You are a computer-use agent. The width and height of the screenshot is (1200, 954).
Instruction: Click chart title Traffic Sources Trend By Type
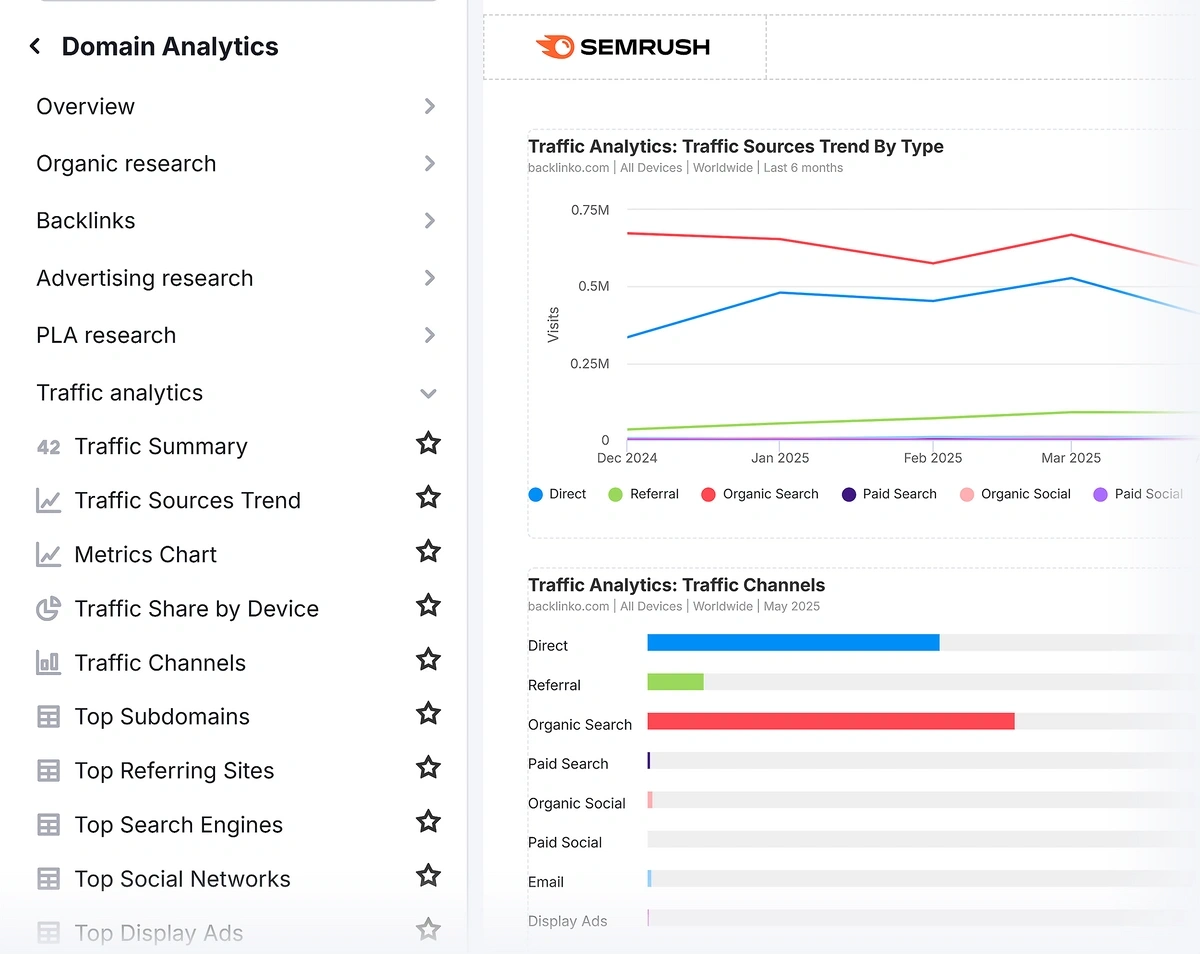click(736, 146)
